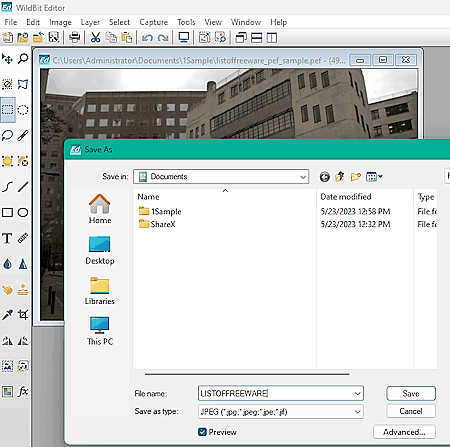Open the Save as type dropdown
The height and width of the screenshot is (447, 450).
(281, 412)
